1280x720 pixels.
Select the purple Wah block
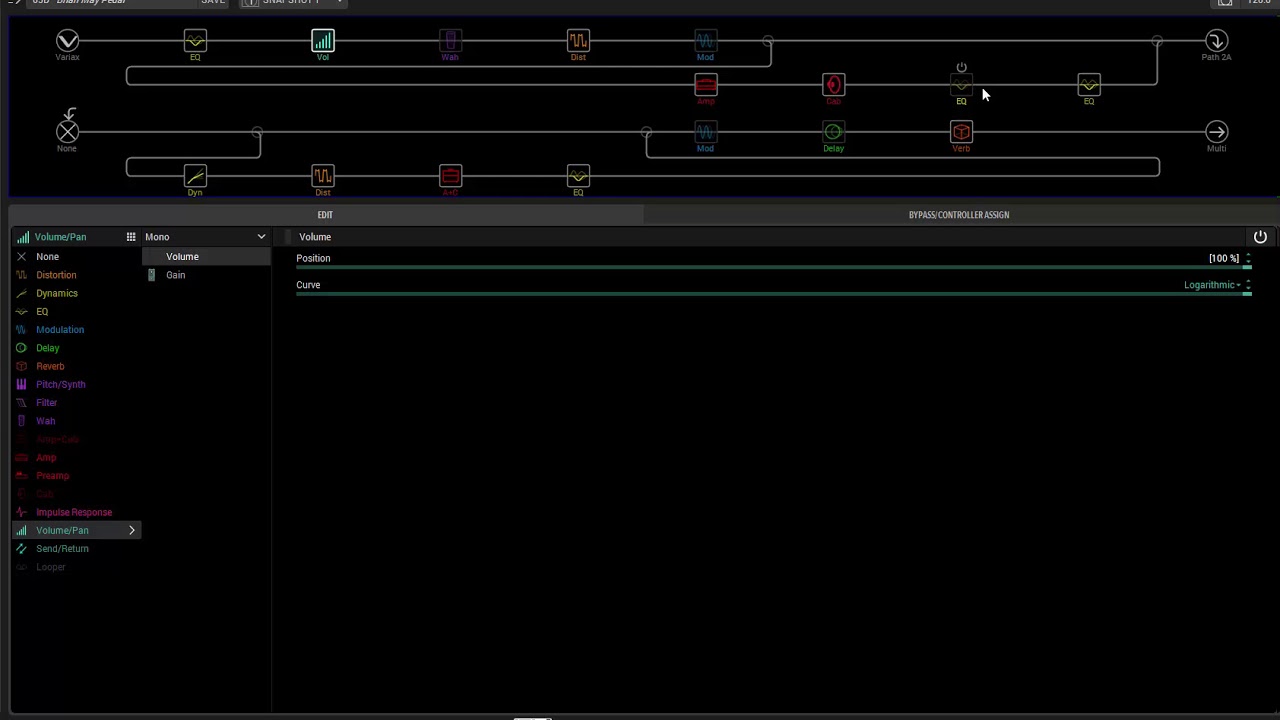(x=450, y=41)
